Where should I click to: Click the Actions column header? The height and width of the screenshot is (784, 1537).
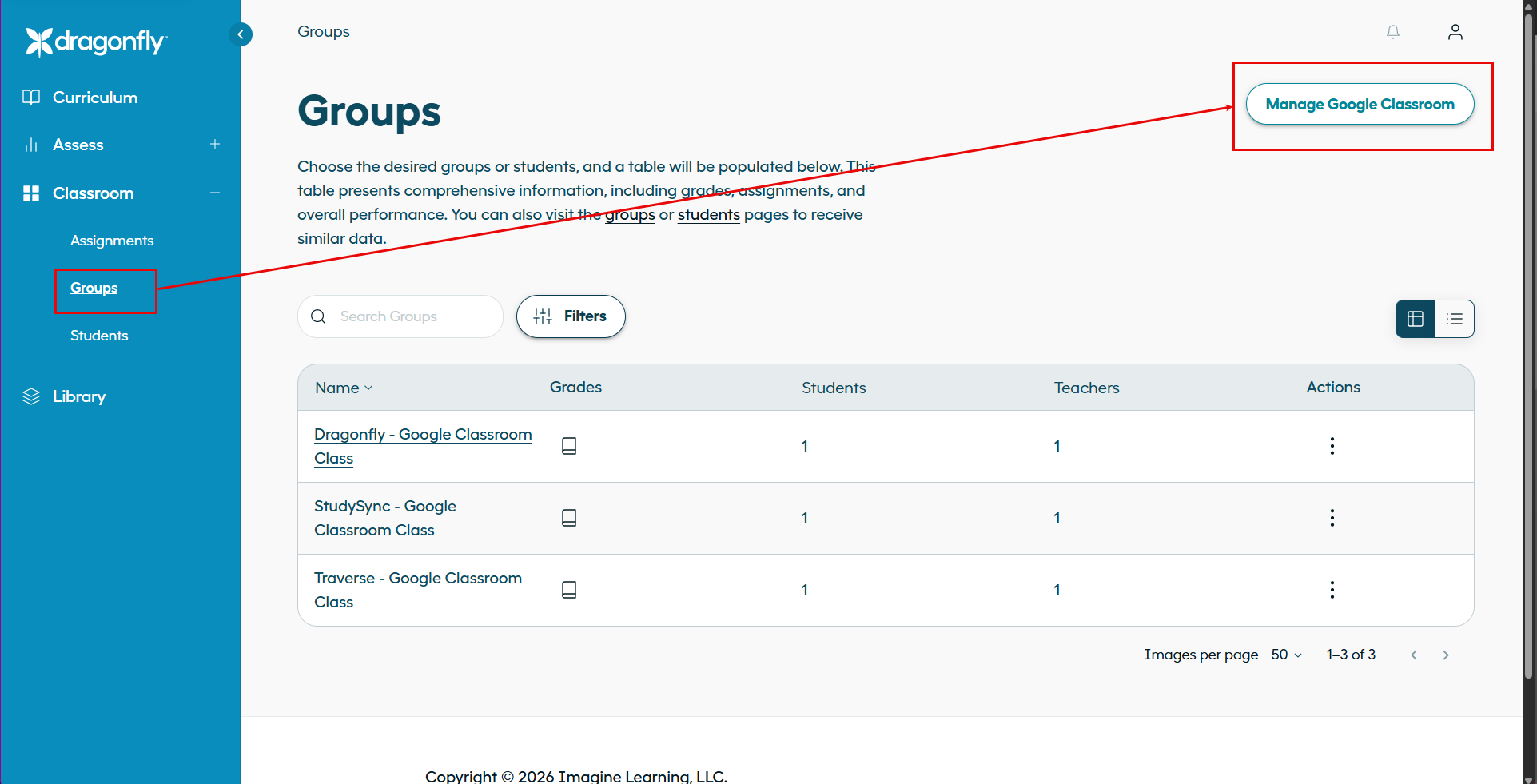(1333, 387)
